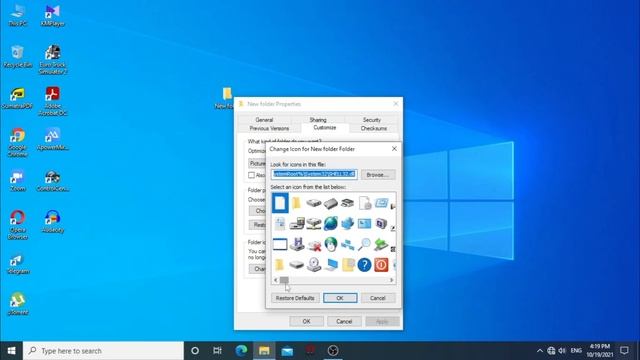Open Checksums tab in Properties window

pos(373,128)
